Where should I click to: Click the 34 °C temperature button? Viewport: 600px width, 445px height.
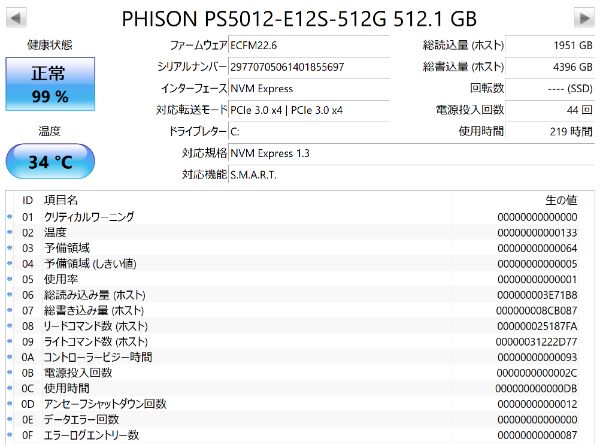tap(50, 161)
